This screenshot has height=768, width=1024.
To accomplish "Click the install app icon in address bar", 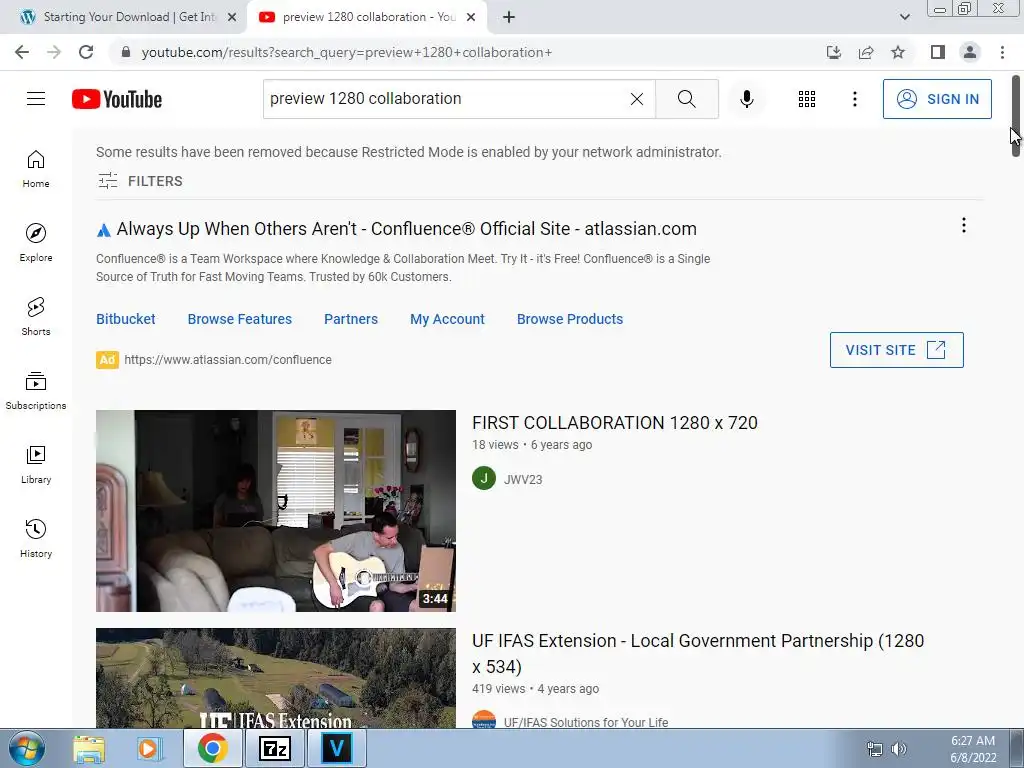I will [833, 52].
